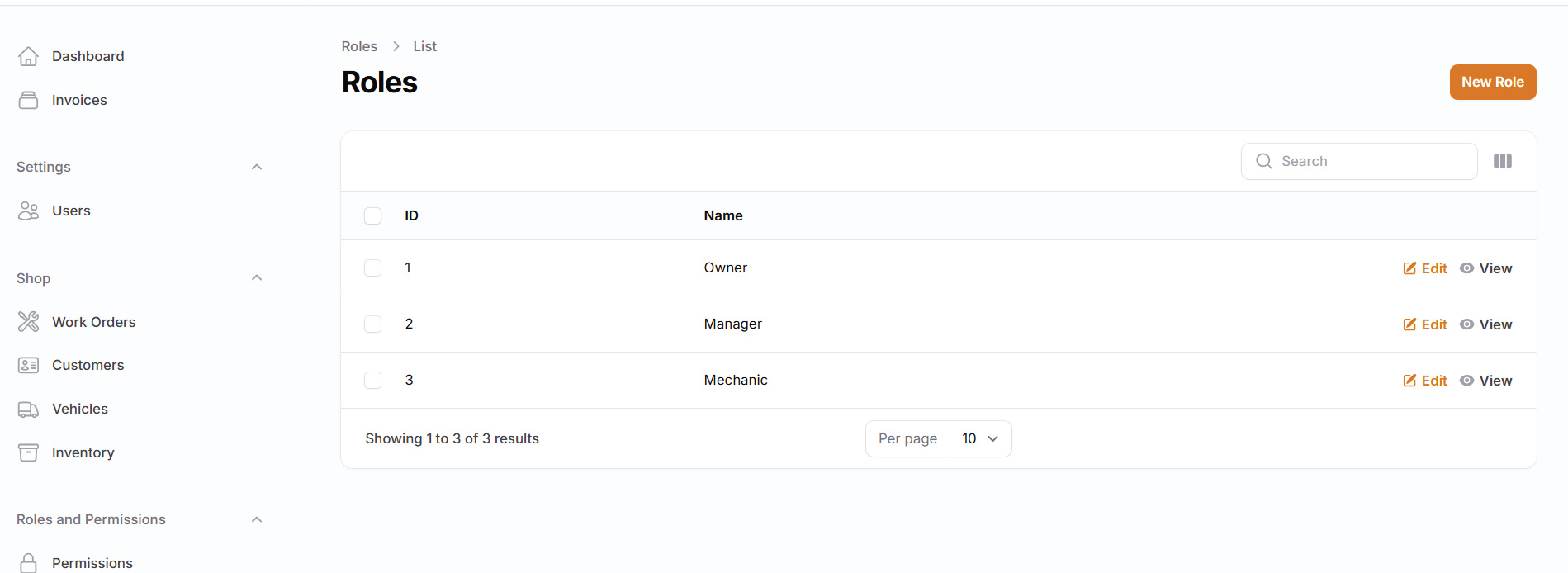Click the Vehicles truck icon

[28, 409]
